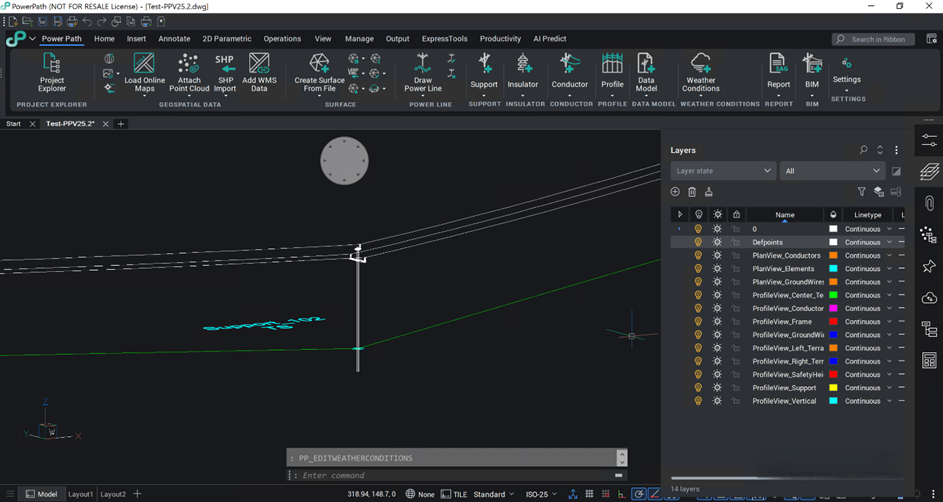Open the ISO-25 dimension style dropdown
Viewport: 943px width, 502px height.
tap(541, 494)
